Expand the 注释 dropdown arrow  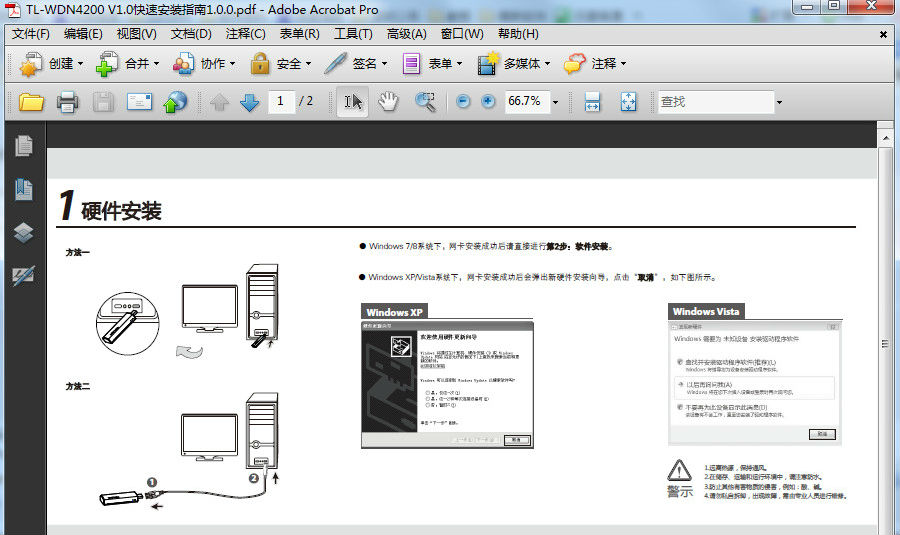pos(623,64)
